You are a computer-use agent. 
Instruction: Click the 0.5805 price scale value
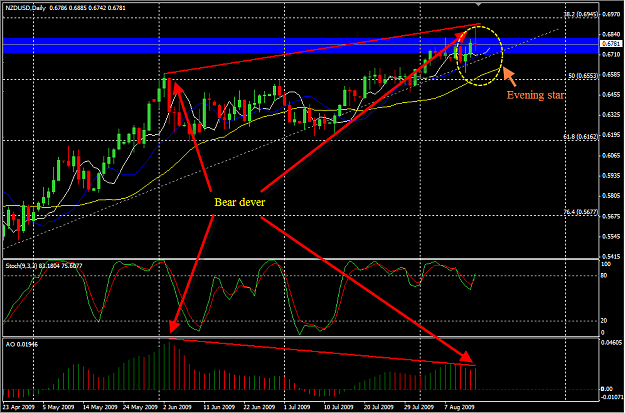(611, 196)
